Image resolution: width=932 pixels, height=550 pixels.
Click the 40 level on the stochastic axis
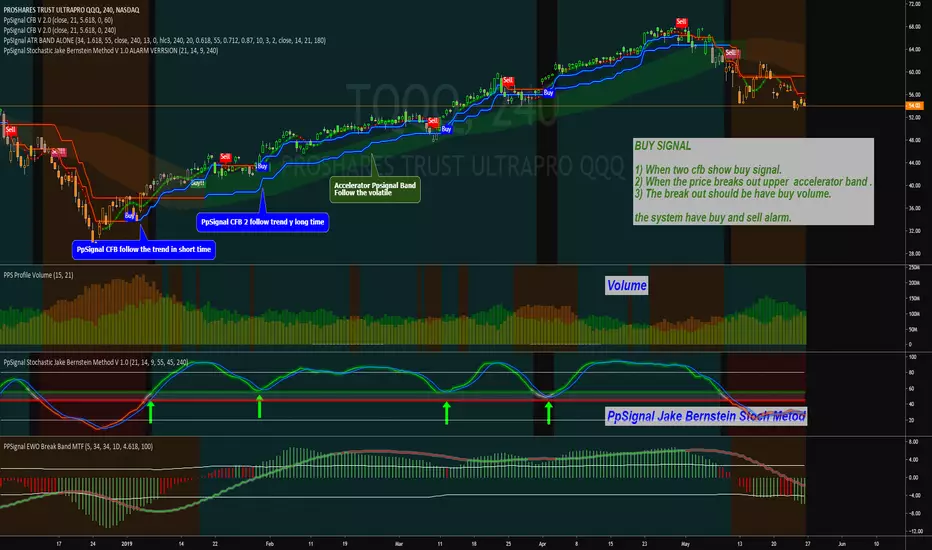coord(911,404)
